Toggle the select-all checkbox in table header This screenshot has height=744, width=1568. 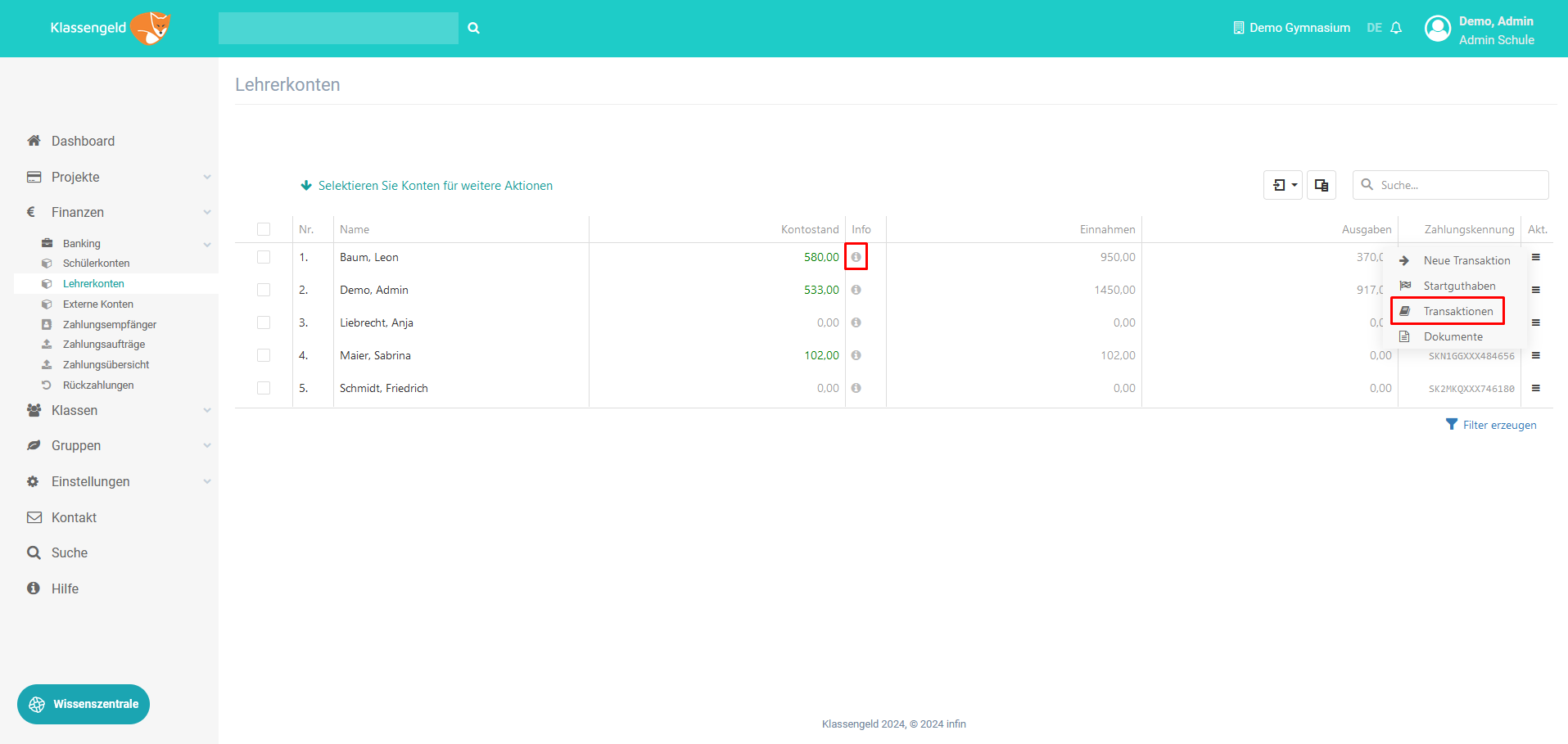(264, 229)
